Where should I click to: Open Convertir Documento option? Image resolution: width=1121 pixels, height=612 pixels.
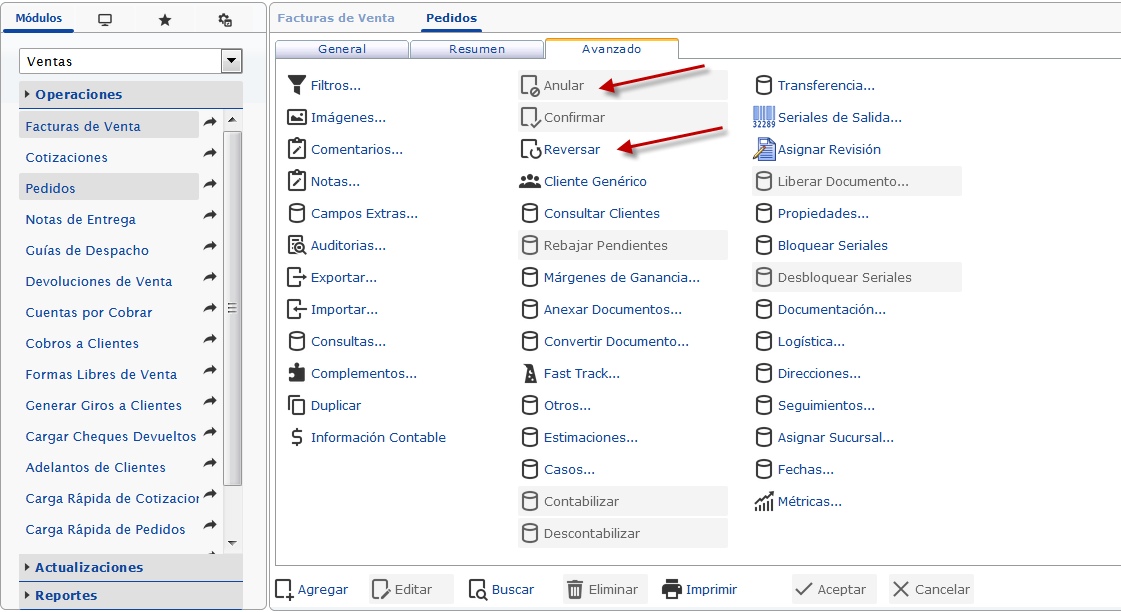pos(616,341)
